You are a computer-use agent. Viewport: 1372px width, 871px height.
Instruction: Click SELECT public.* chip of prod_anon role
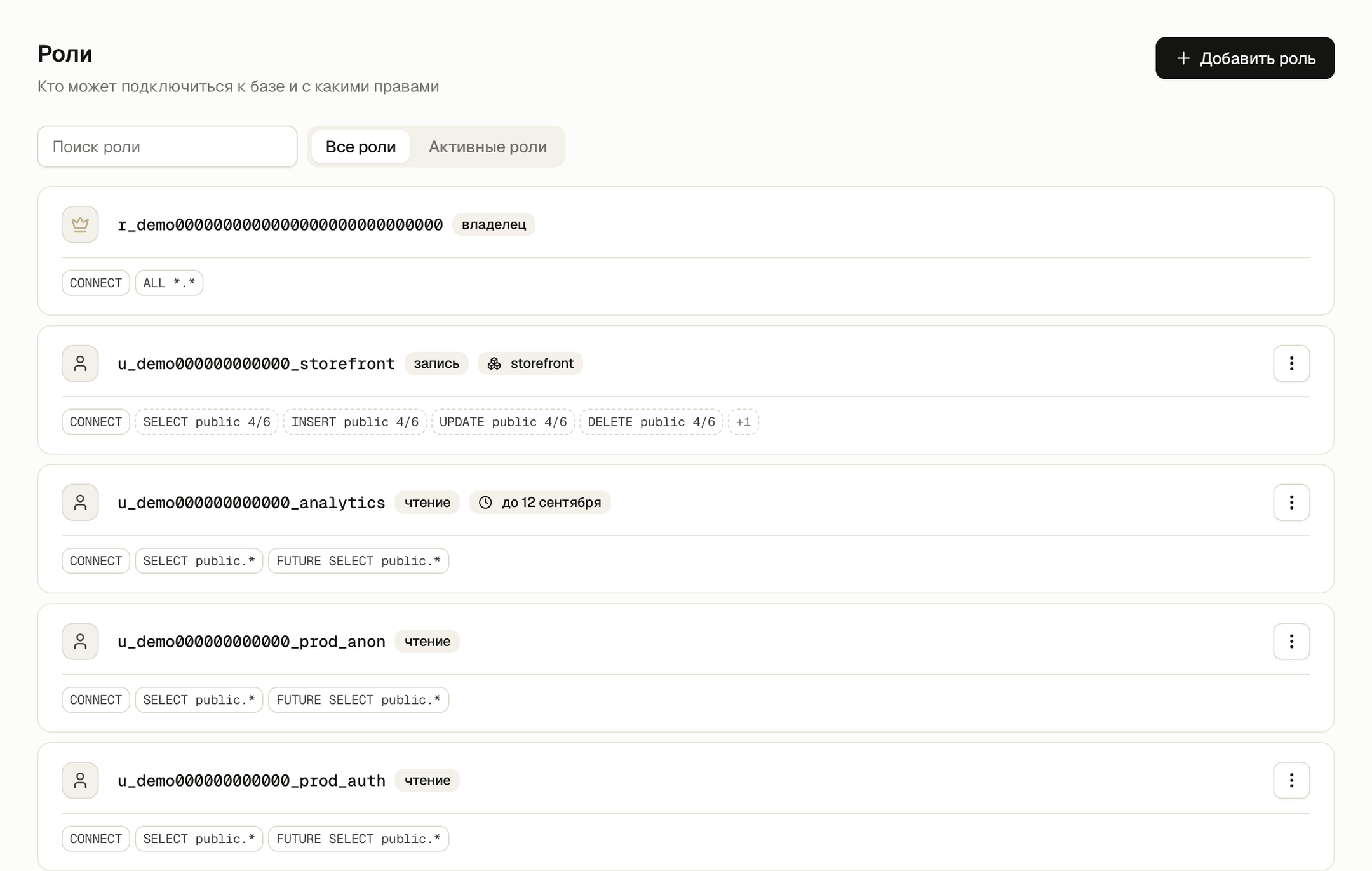click(x=199, y=700)
